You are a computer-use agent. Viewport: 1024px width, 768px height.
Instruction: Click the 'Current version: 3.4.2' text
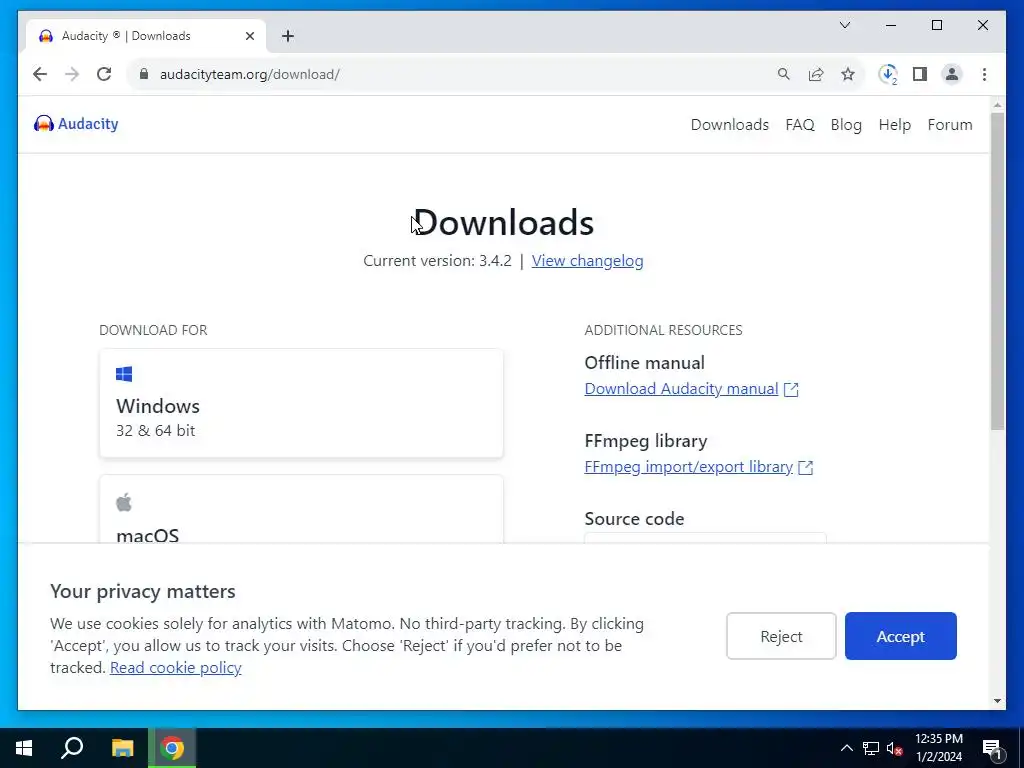[x=437, y=261]
